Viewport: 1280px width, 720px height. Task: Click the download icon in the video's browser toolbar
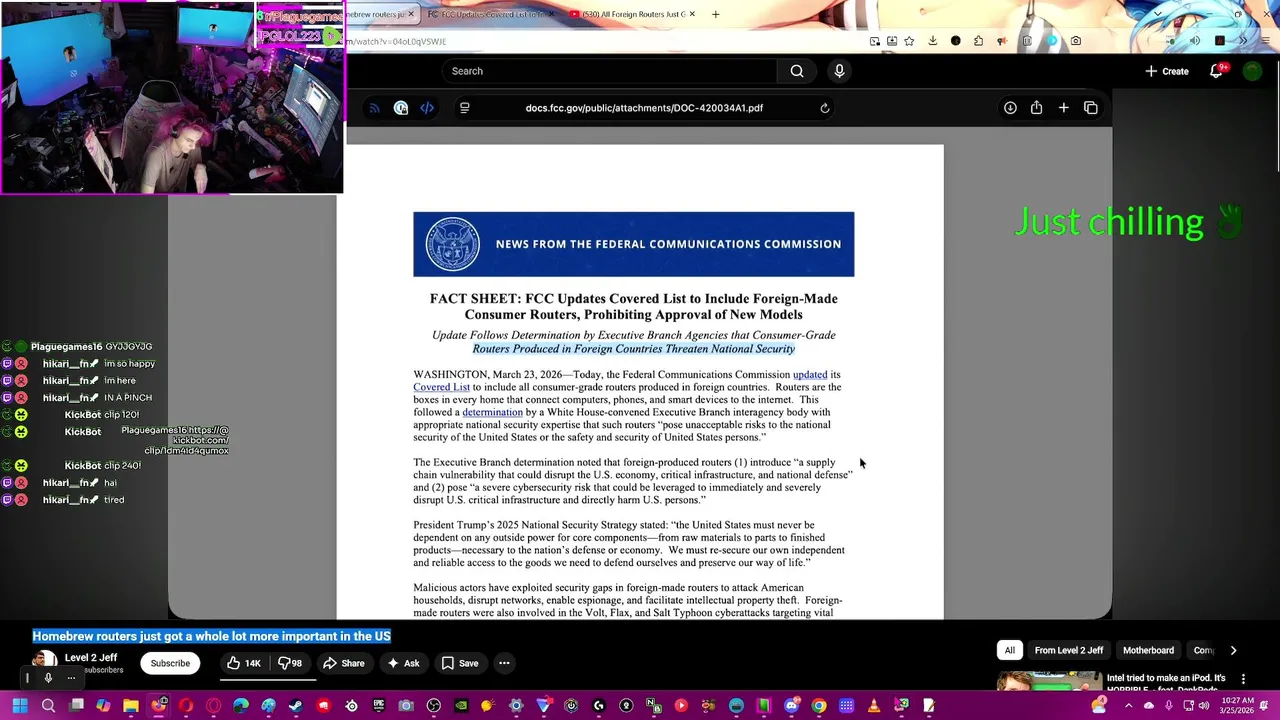pyautogui.click(x=1010, y=108)
